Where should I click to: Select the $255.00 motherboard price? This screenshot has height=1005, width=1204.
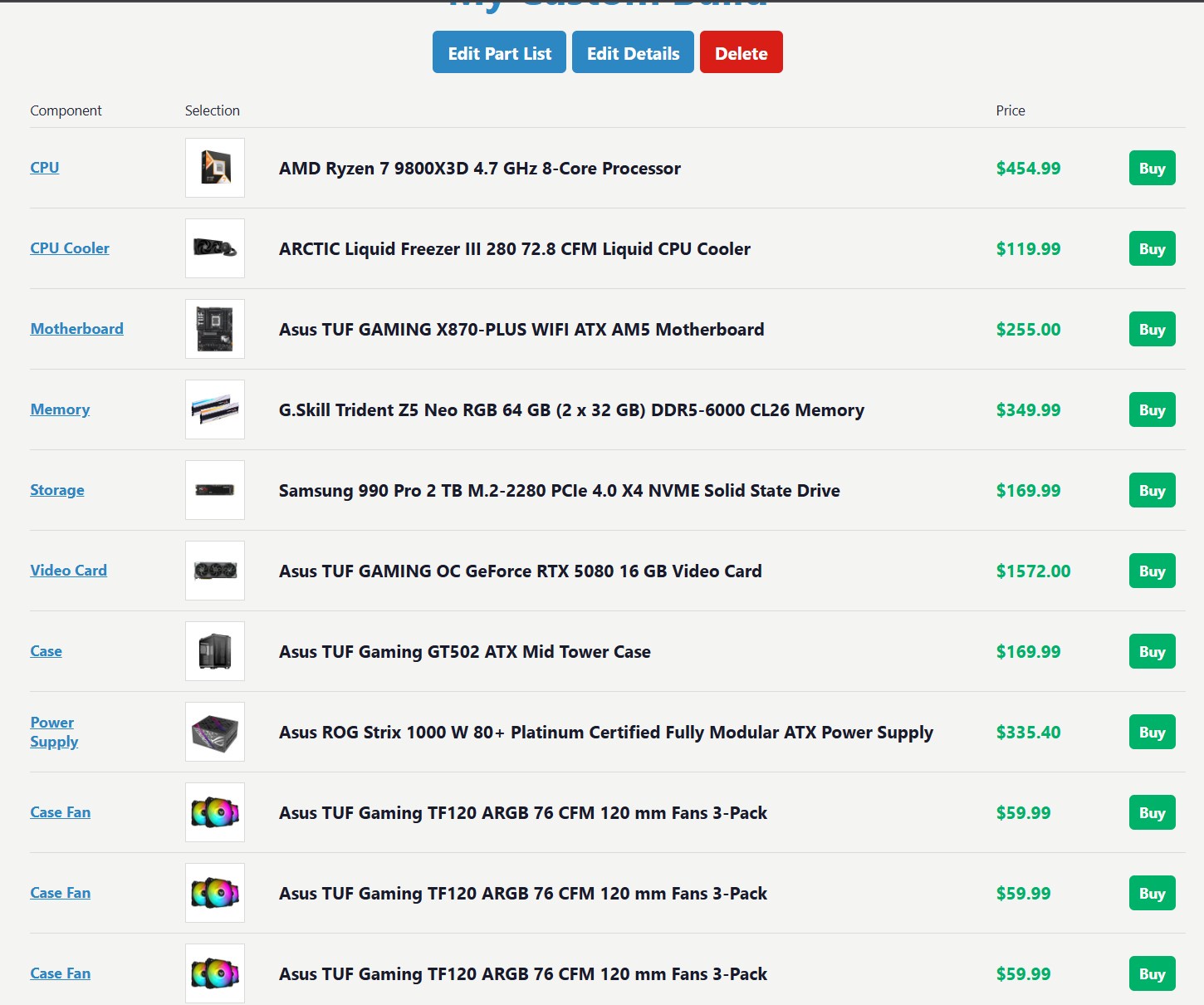(1028, 330)
